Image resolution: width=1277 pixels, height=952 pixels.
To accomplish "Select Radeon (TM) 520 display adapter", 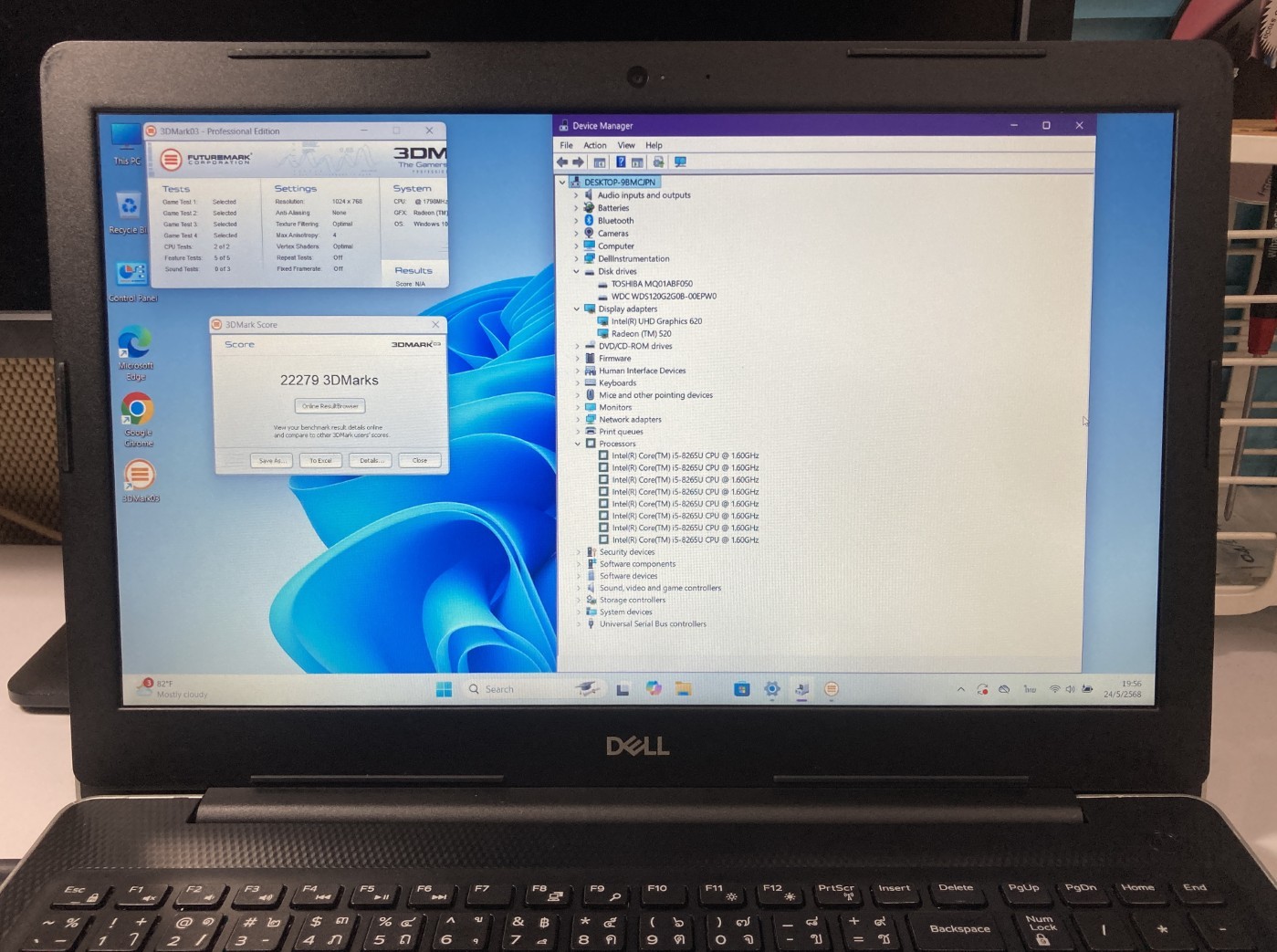I will point(641,334).
